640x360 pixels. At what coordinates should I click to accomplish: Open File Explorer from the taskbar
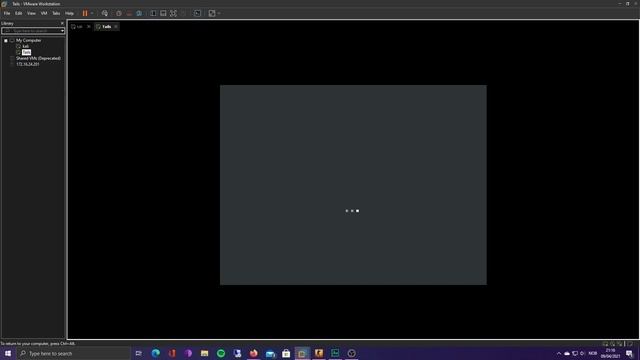point(204,353)
